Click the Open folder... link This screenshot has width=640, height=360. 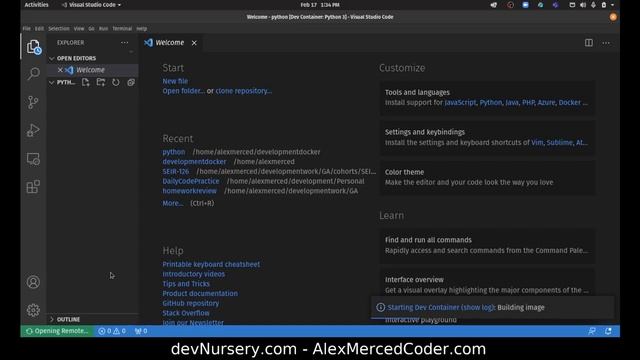[184, 91]
